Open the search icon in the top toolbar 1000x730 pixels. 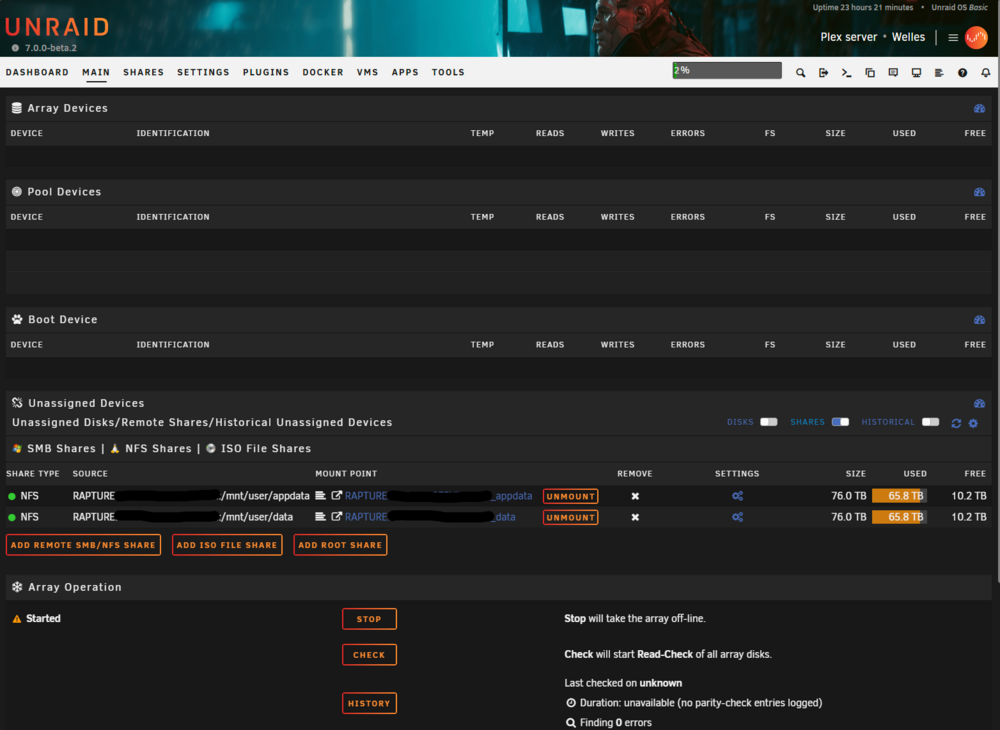[x=800, y=73]
